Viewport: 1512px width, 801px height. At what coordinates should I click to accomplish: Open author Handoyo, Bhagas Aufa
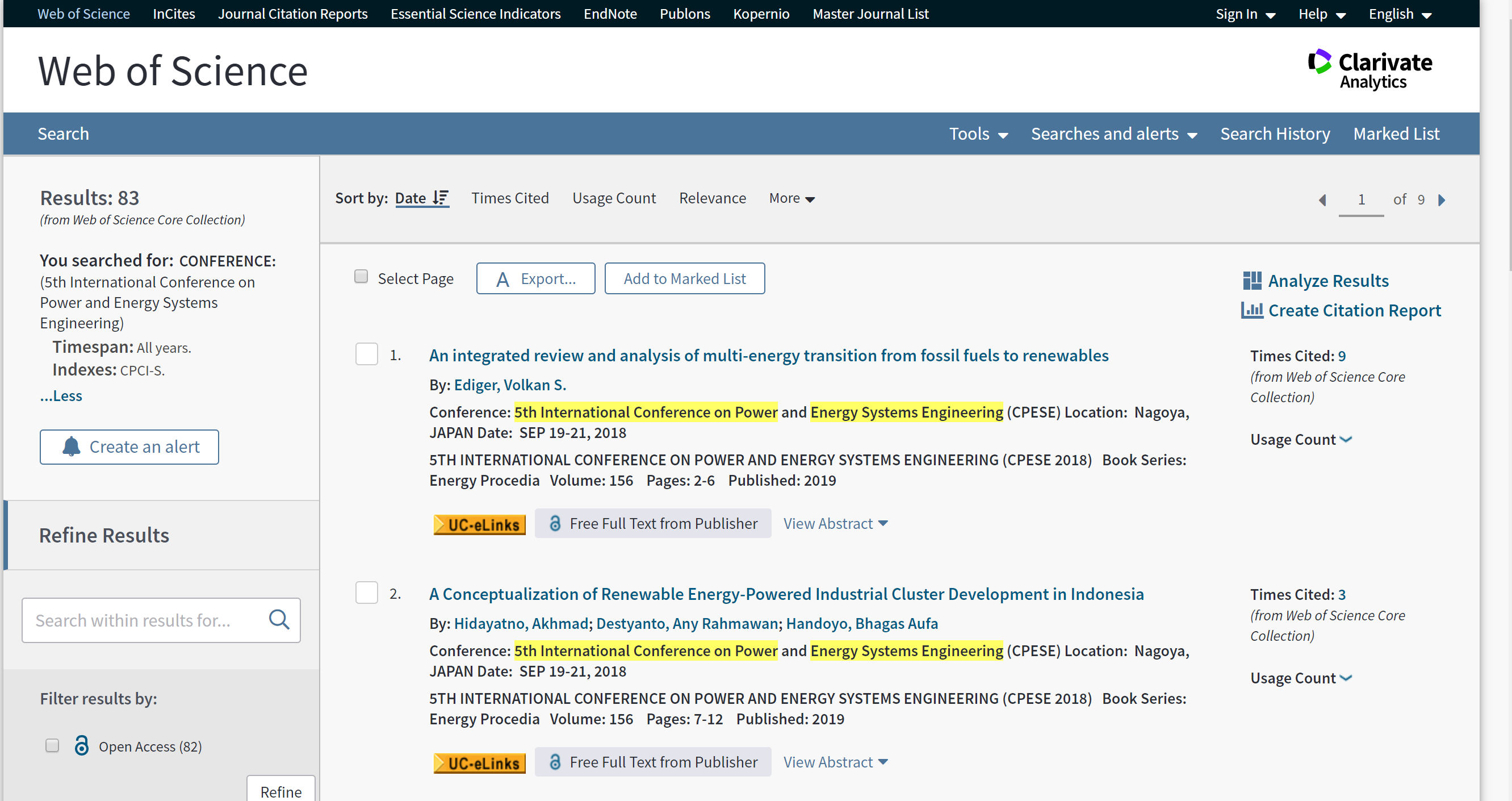coord(861,623)
